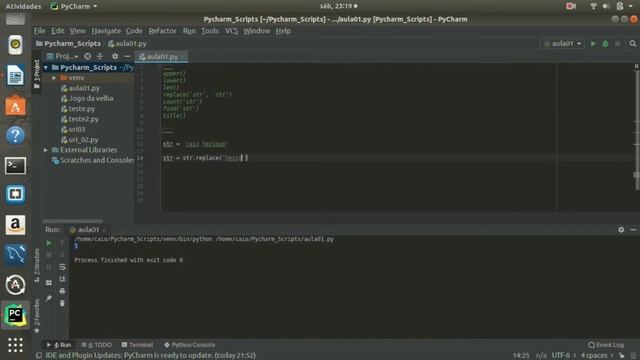This screenshot has height=360, width=640.
Task: Run aula01 with the green toolbar play icon
Action: coord(593,44)
